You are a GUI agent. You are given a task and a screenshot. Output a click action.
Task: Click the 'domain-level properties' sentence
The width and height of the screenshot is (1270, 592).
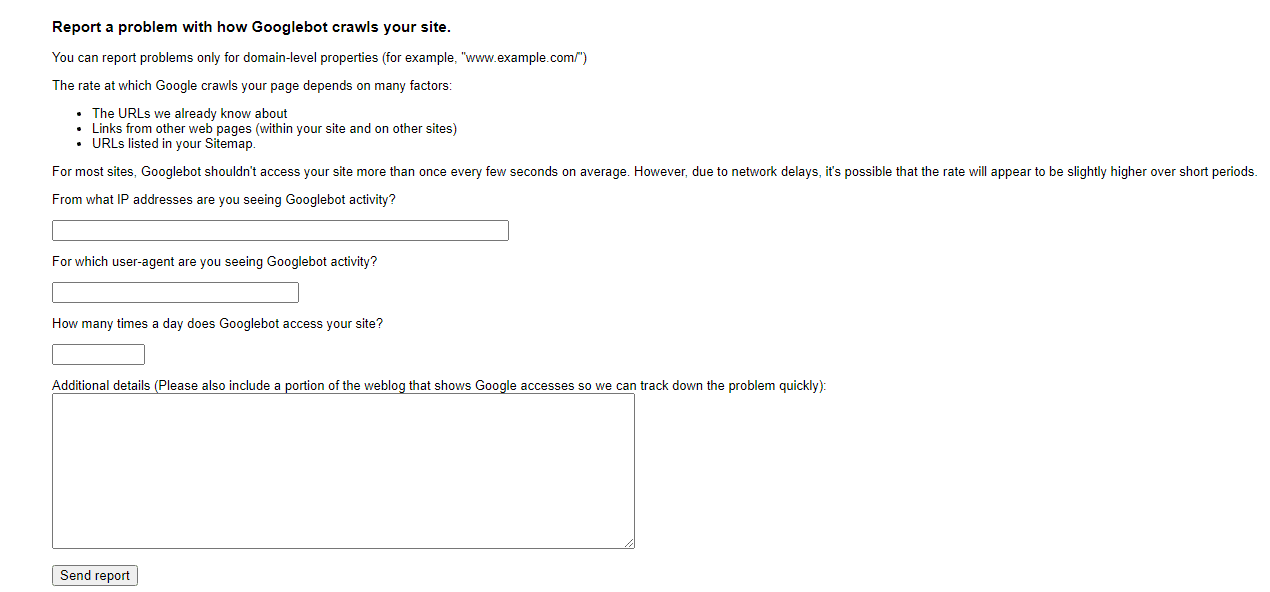[x=320, y=58]
